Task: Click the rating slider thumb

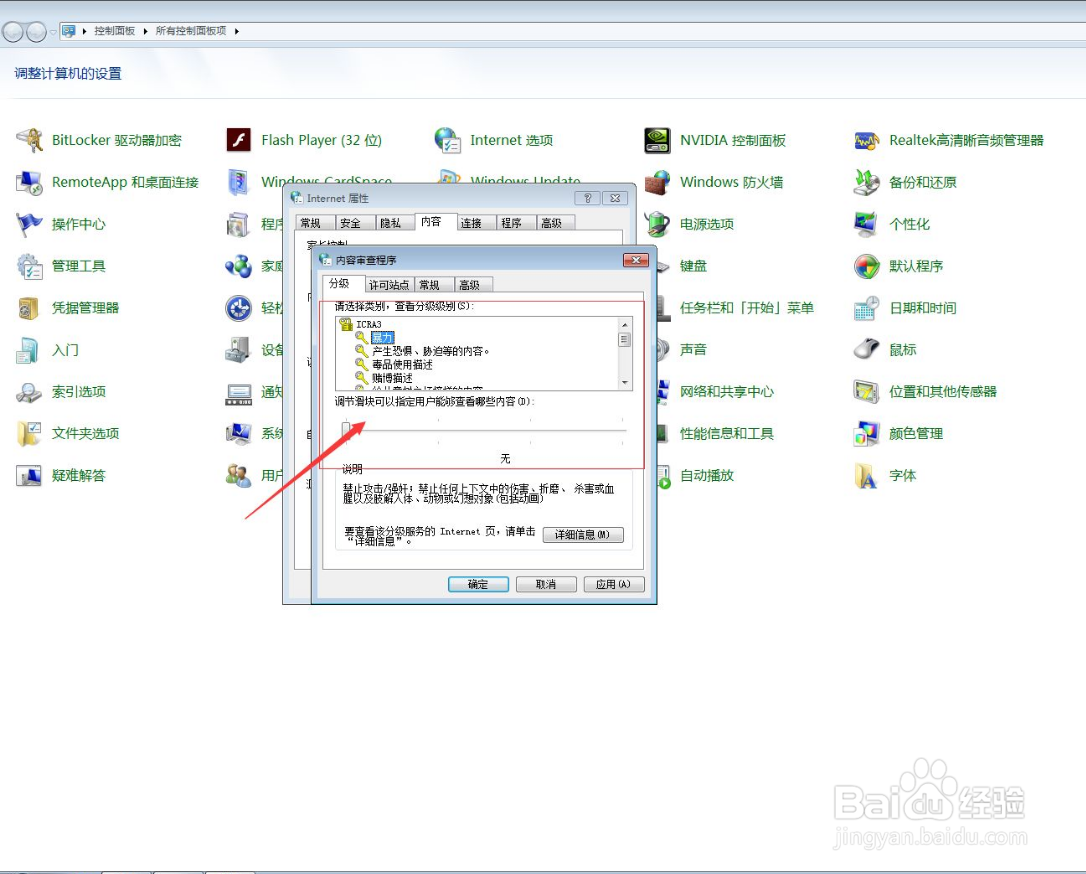Action: [x=346, y=430]
